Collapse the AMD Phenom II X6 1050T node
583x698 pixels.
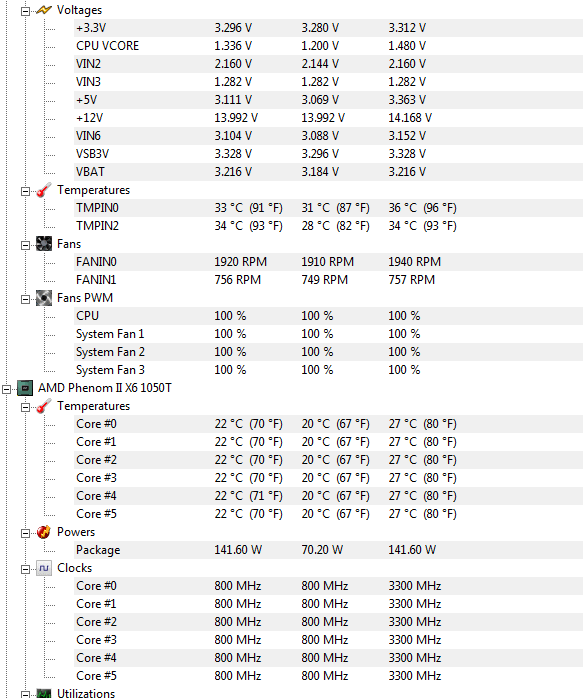(6, 389)
